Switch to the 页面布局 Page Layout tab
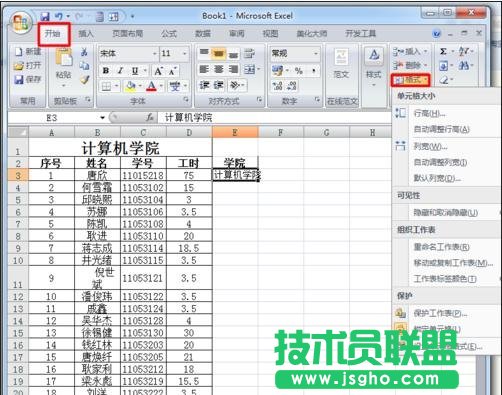This screenshot has width=502, height=395. coord(127,34)
